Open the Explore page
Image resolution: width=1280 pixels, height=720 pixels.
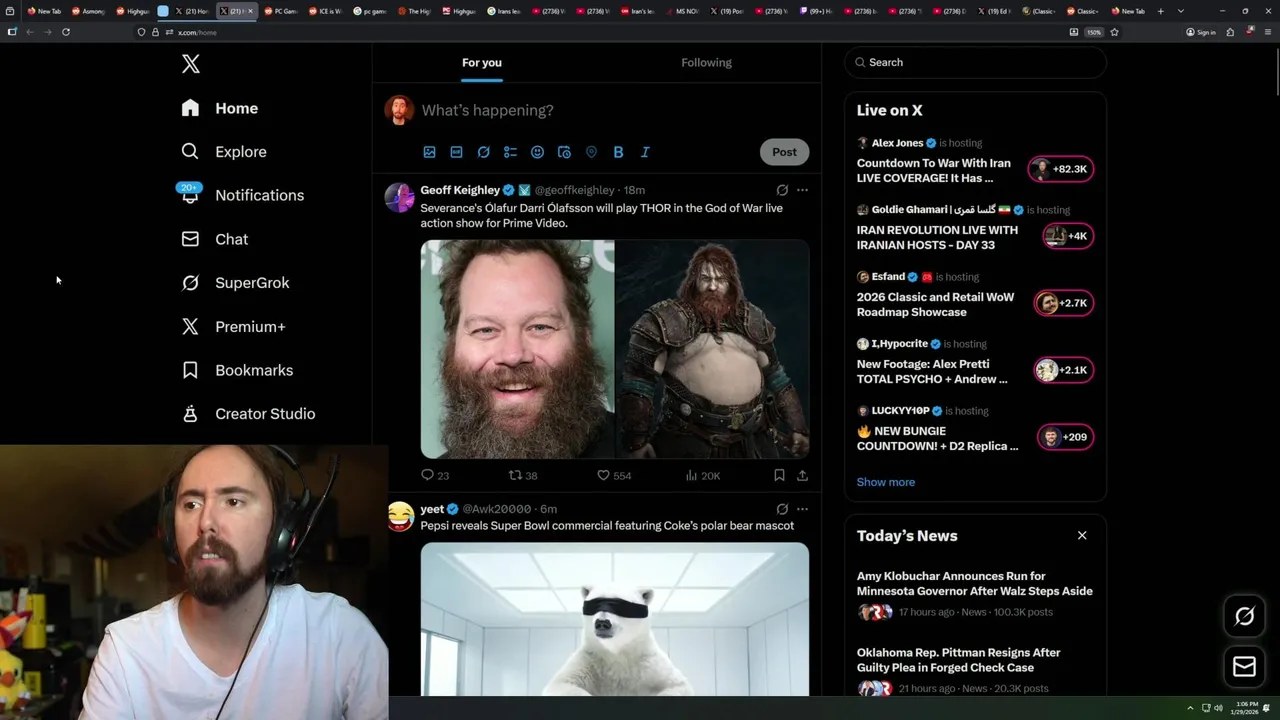pyautogui.click(x=224, y=152)
